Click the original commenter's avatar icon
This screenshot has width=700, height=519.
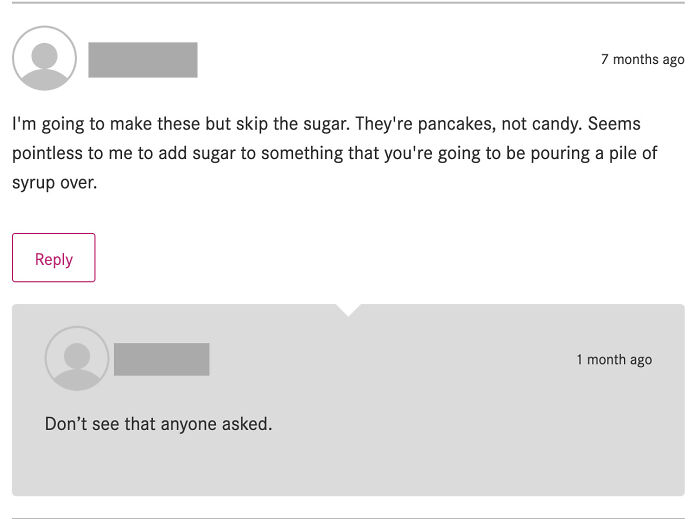44,59
